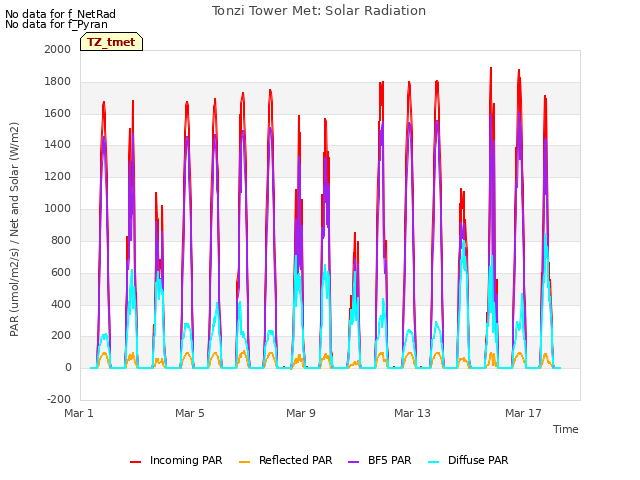Click the BF5 PAR legend label
640x480 pixels.
[390, 460]
